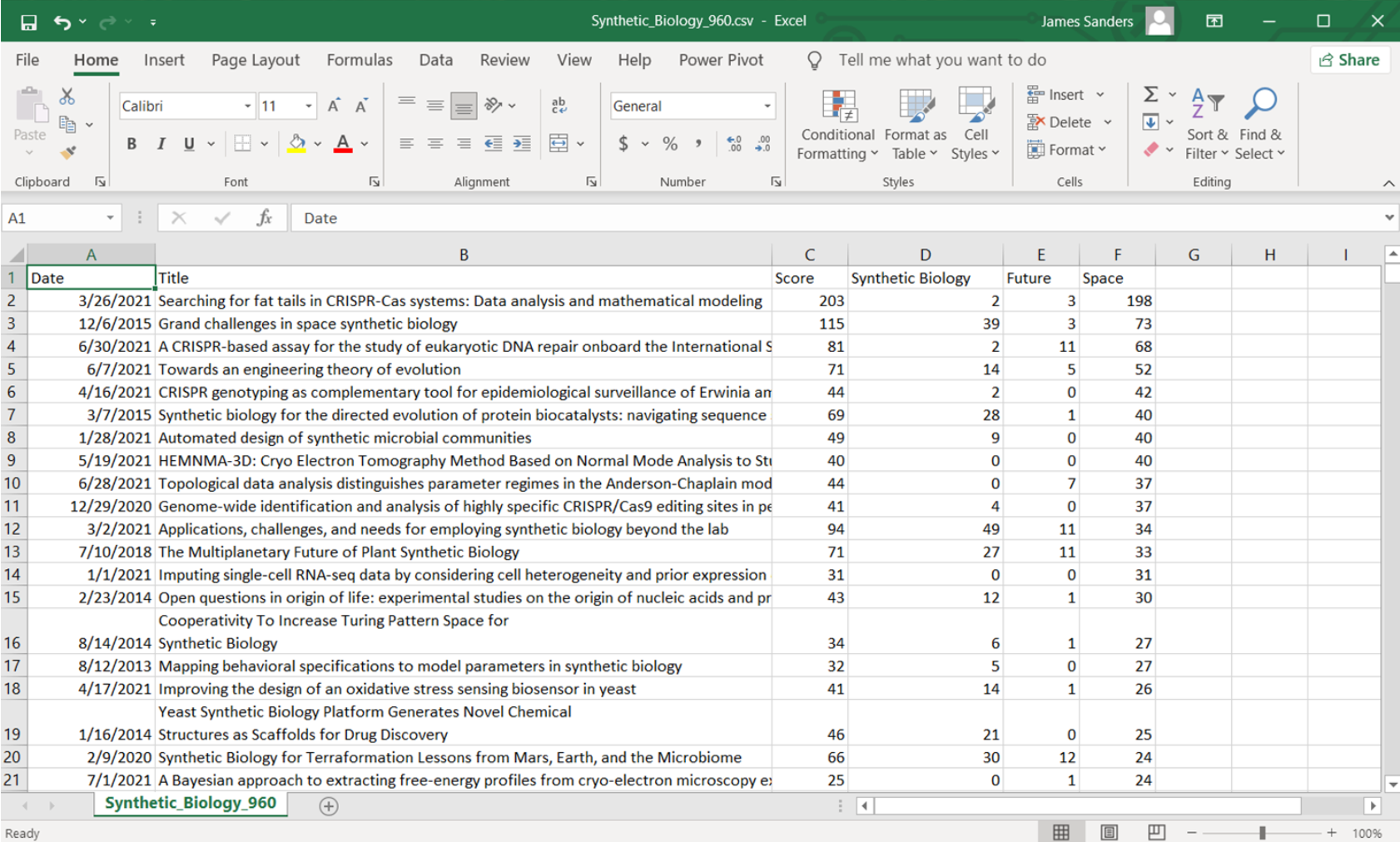Open the File menu

(x=27, y=60)
